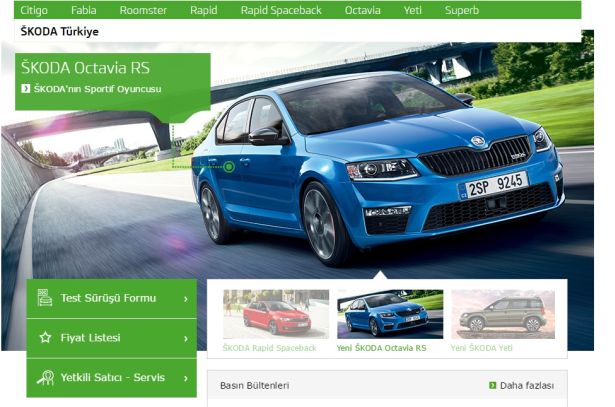The image size is (615, 407).
Task: Click the ŠKODA Octavia RS headline link
Action: 85,68
